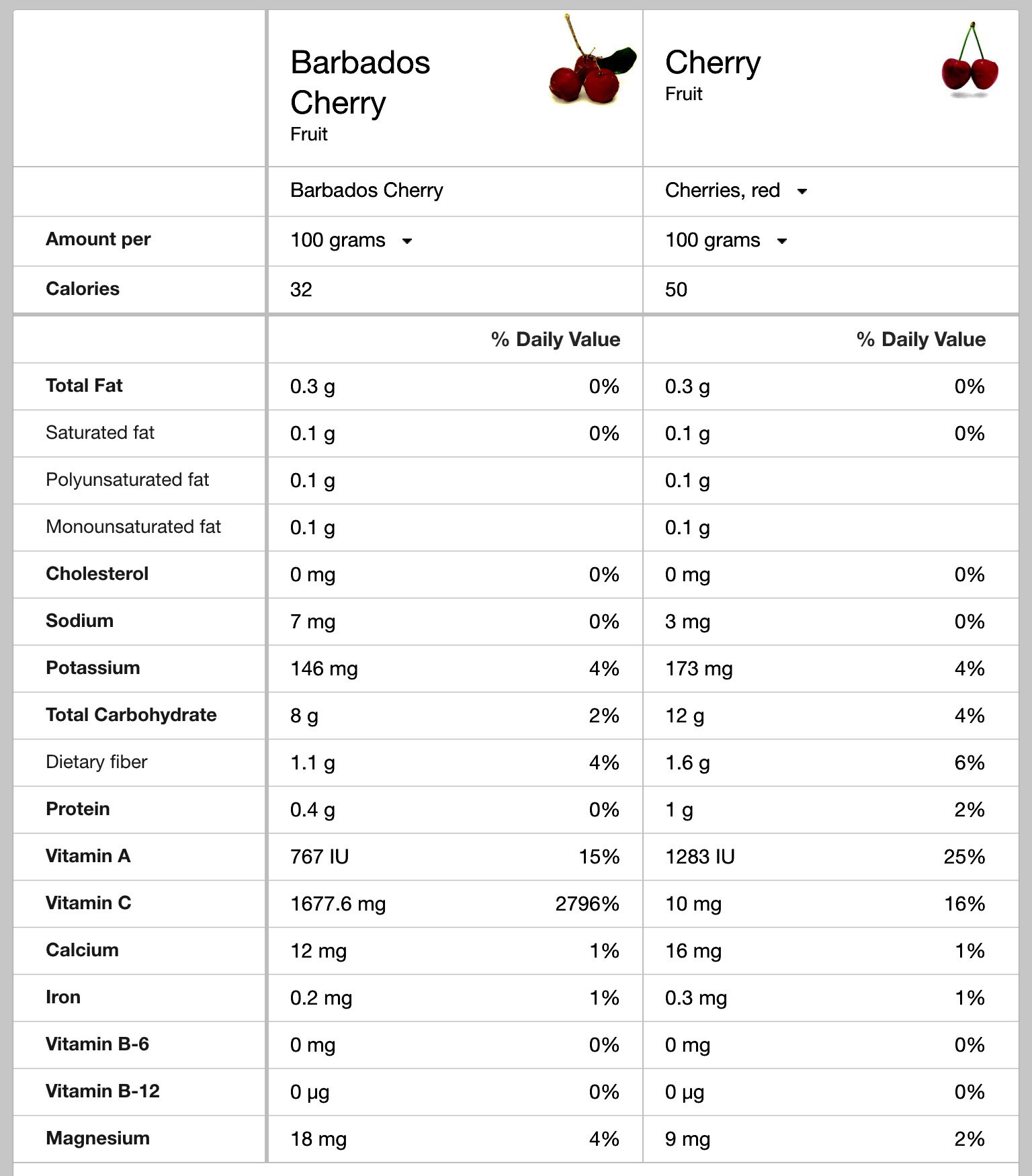Image resolution: width=1032 pixels, height=1176 pixels.
Task: Click the Barbados Cherry variety name cell
Action: 366,191
